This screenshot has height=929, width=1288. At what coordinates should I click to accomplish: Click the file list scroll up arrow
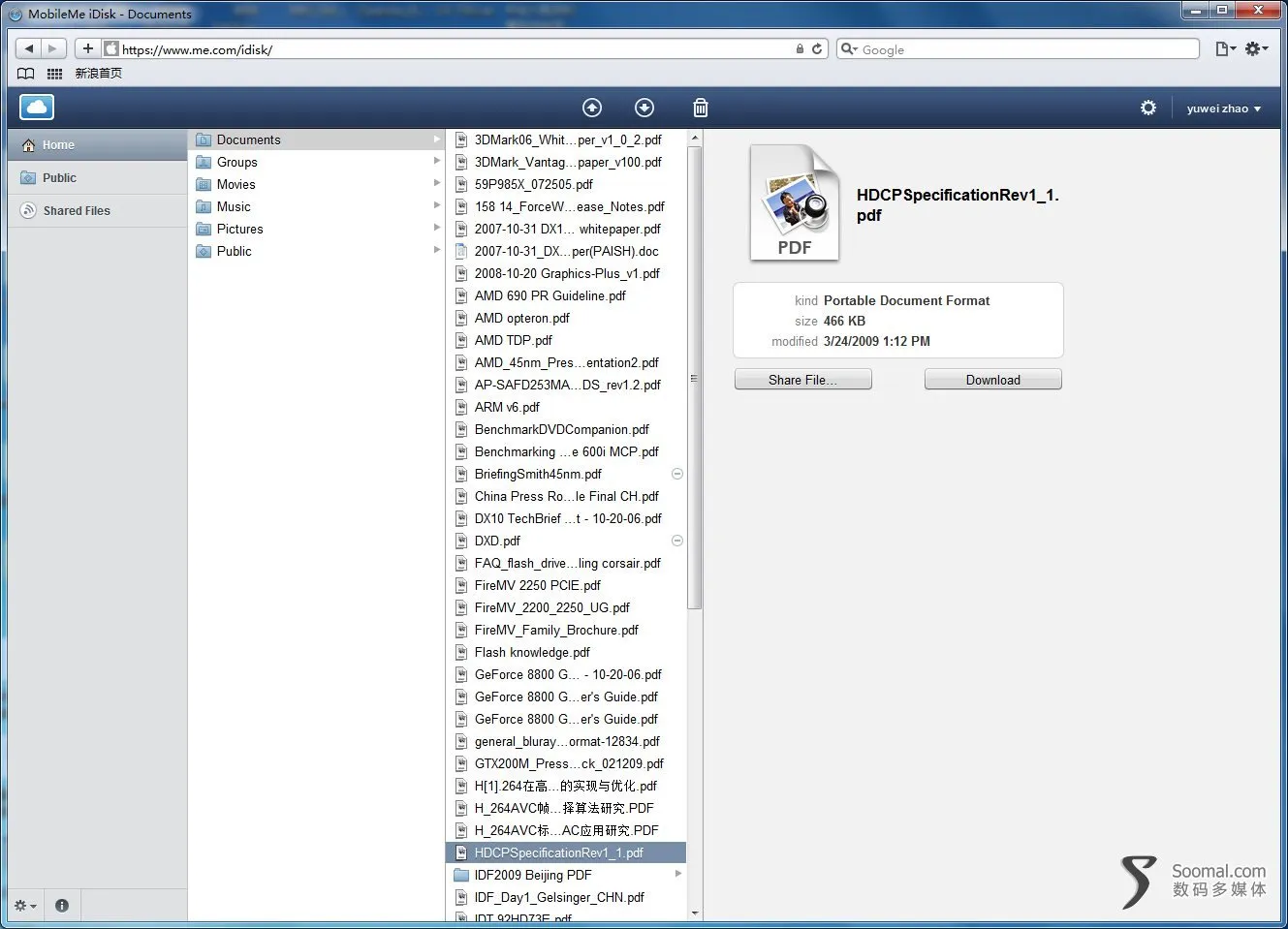694,139
